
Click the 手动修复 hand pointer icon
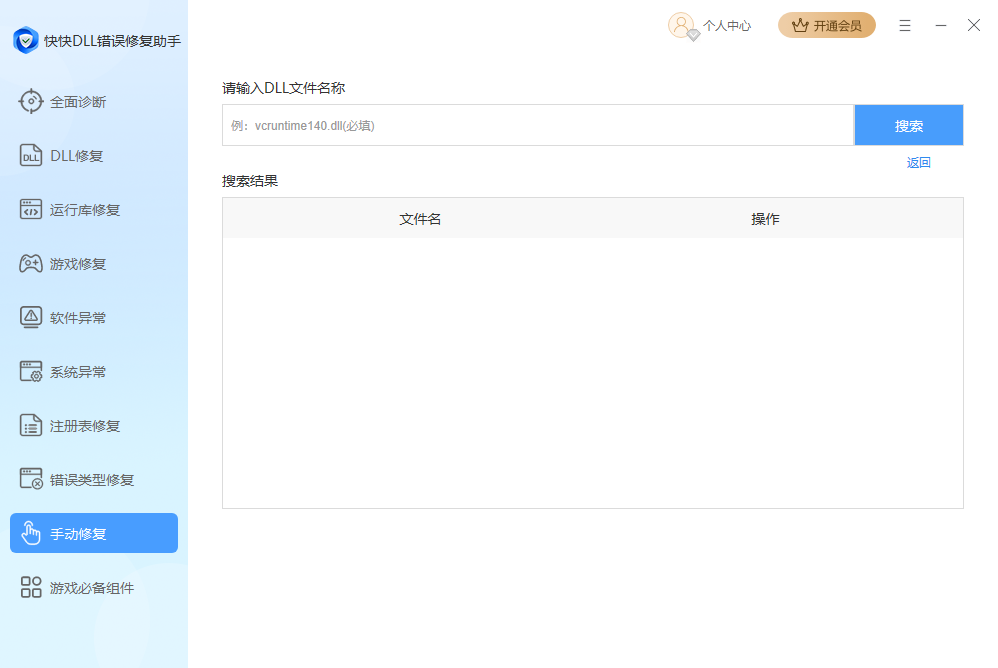[31, 533]
